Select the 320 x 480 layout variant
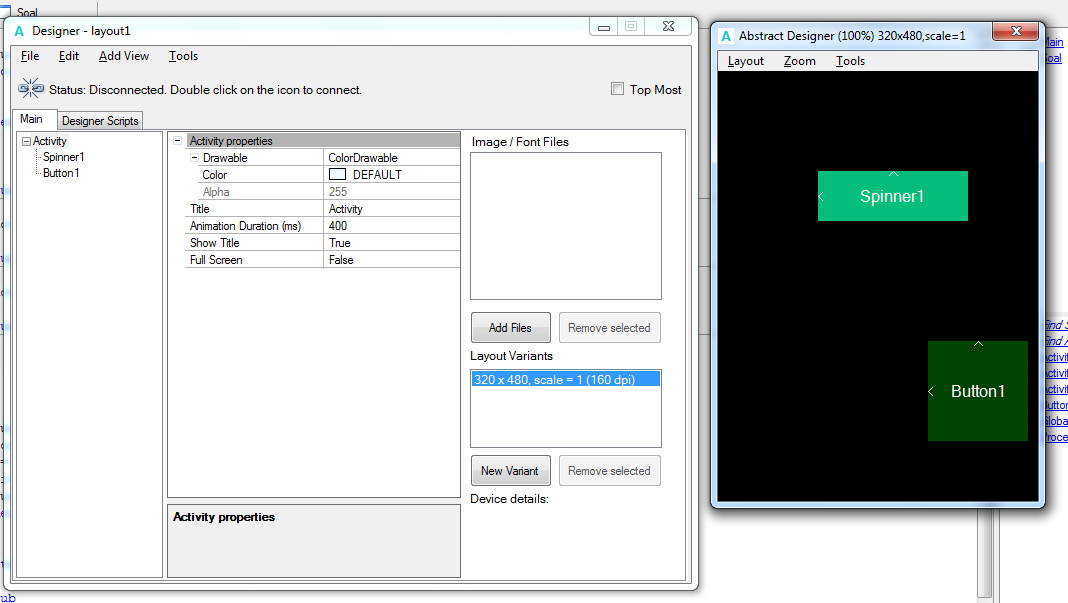Screen dimensions: 1068x603 click(x=565, y=379)
